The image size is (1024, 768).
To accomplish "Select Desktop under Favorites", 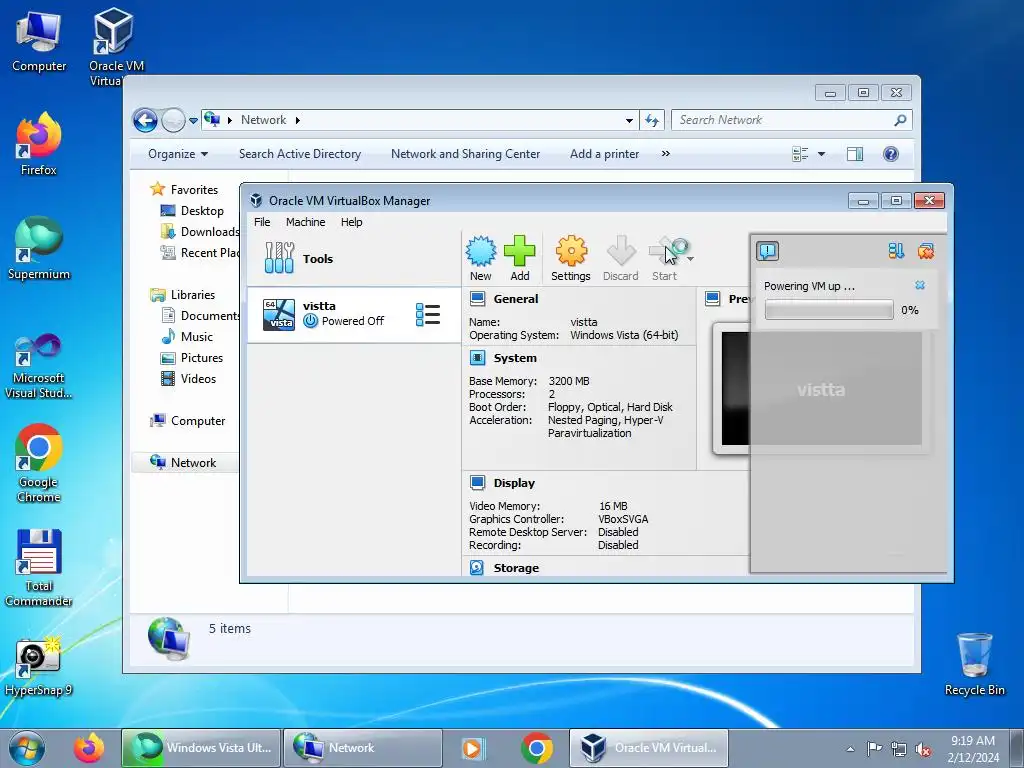I will point(202,211).
